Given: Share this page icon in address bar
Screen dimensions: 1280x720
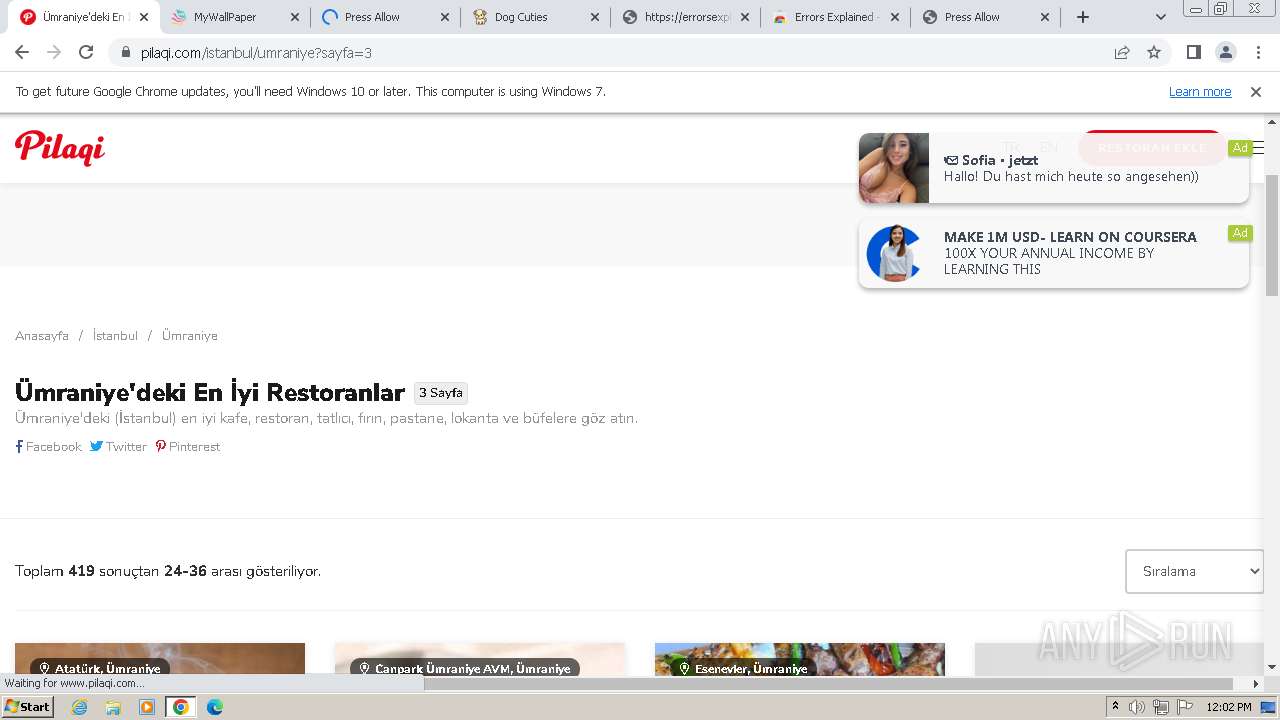Looking at the screenshot, I should pyautogui.click(x=1122, y=52).
